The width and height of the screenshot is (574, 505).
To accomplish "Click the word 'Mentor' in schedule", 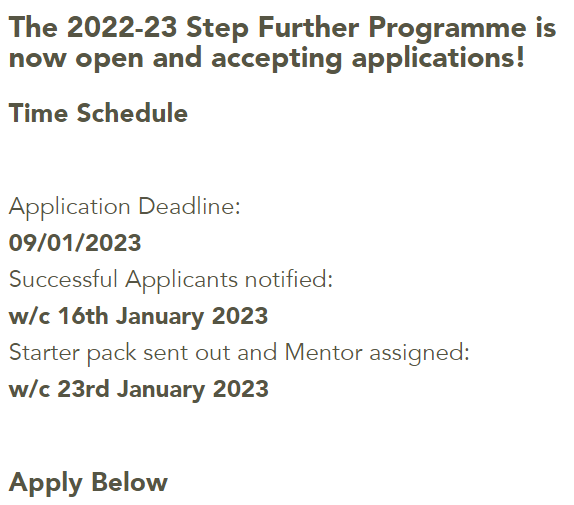I will 323,353.
